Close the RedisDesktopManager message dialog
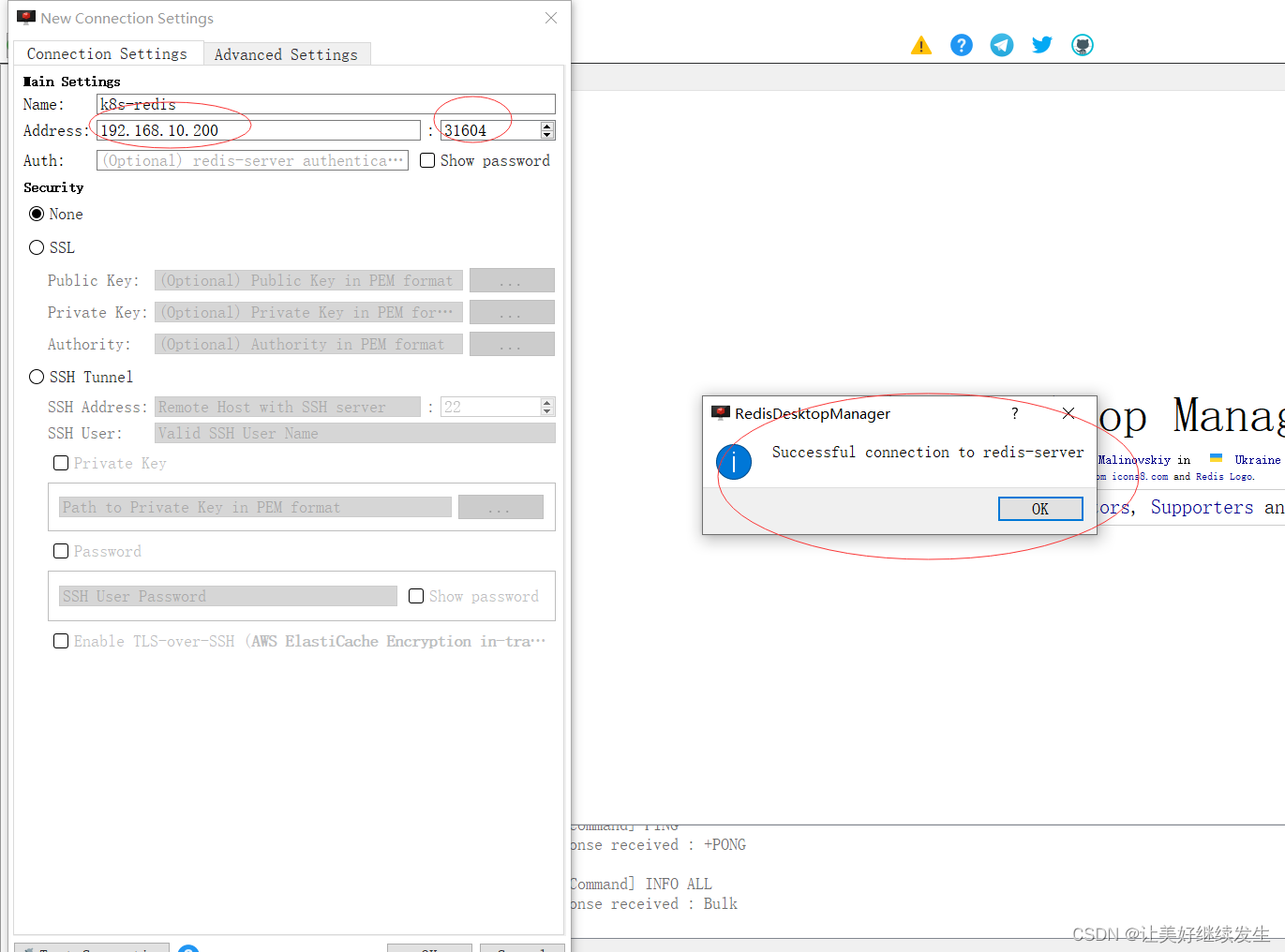The width and height of the screenshot is (1285, 952). point(1068,413)
